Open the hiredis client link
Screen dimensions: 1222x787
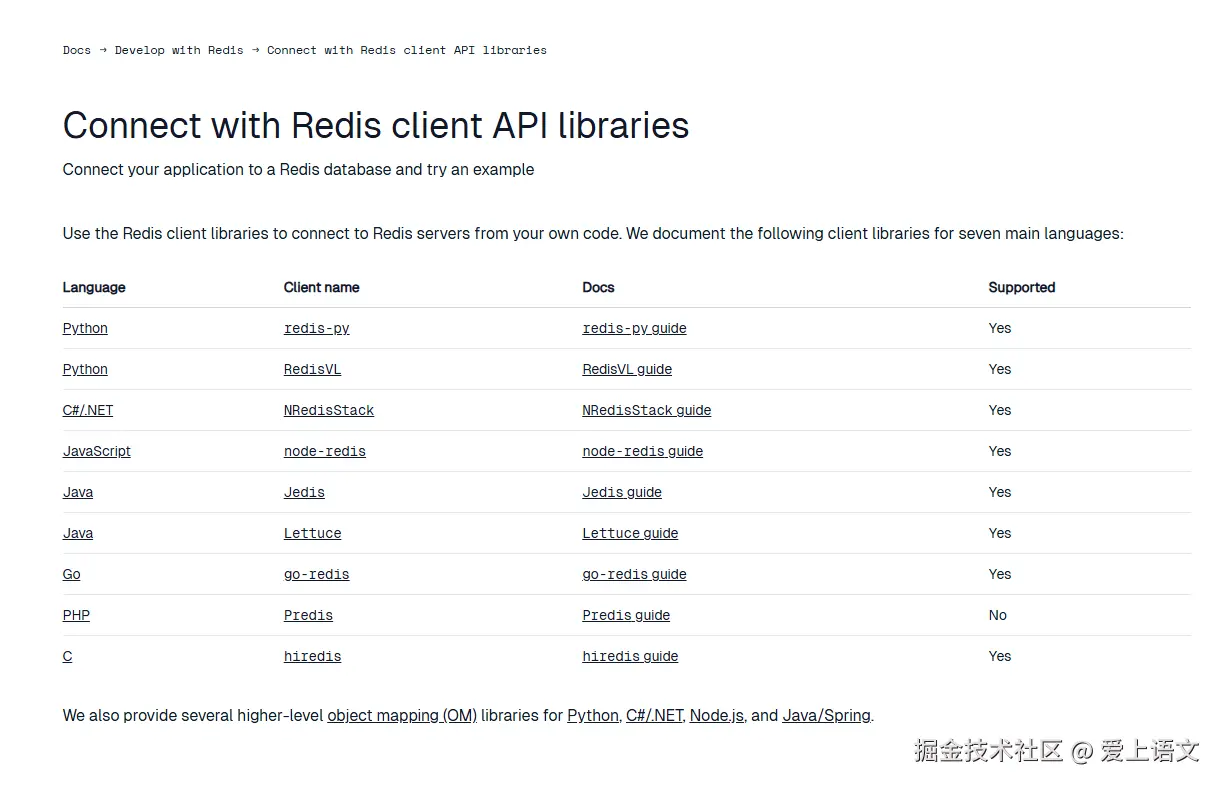313,656
